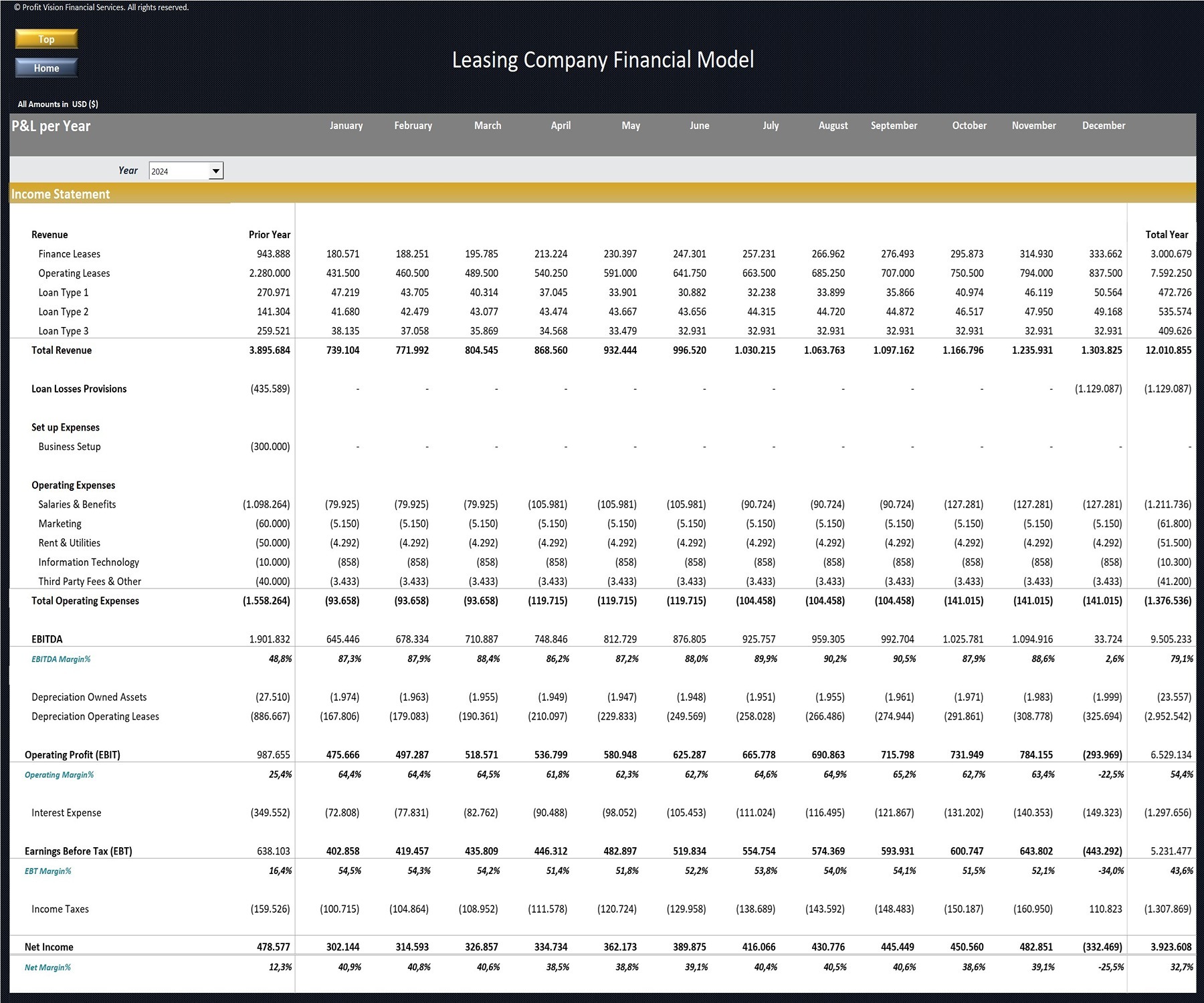Screen dimensions: 1204x1003
Task: Select the Interest Expense row label
Action: tap(66, 812)
